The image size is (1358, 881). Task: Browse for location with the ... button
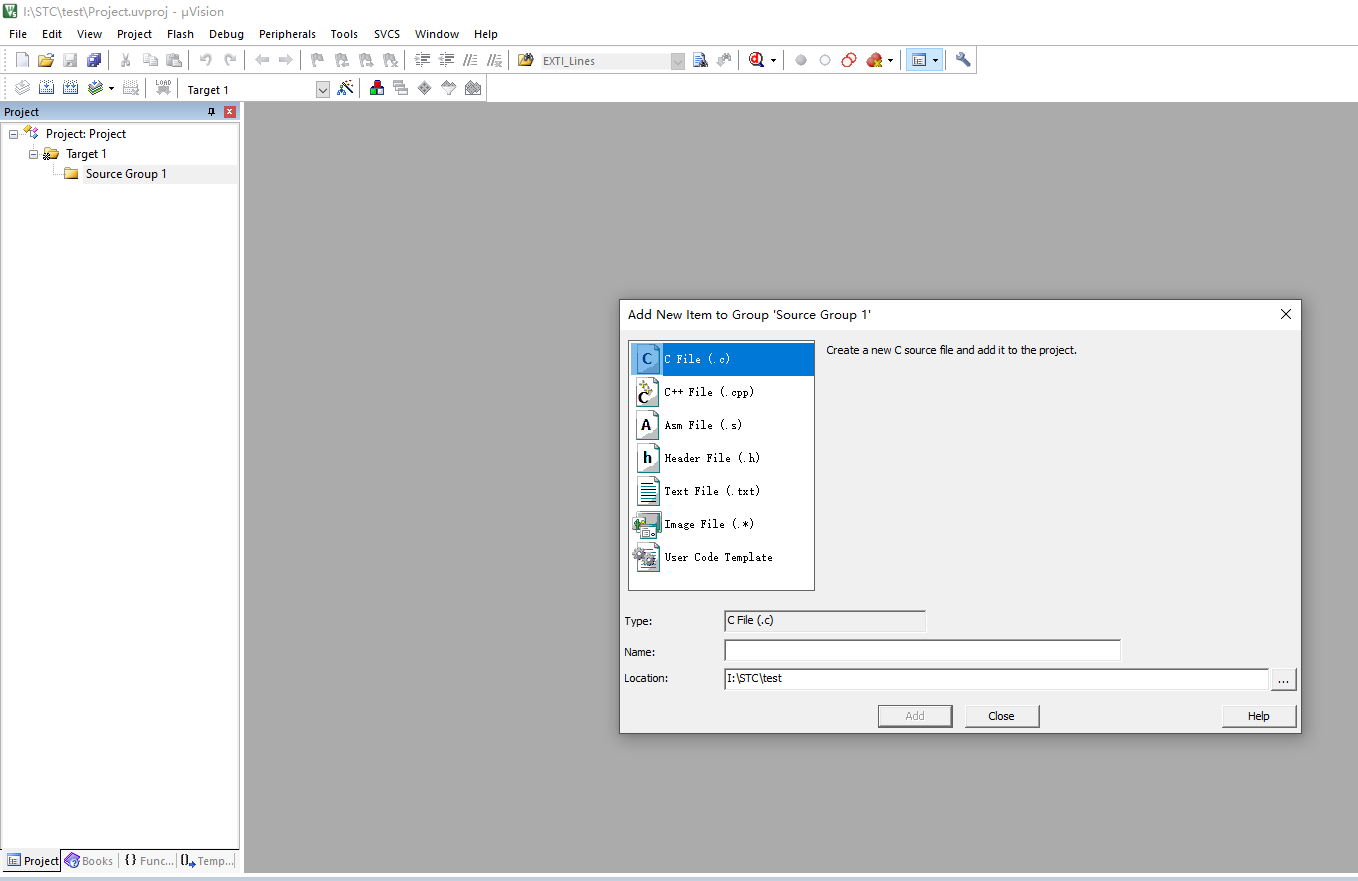[x=1284, y=679]
